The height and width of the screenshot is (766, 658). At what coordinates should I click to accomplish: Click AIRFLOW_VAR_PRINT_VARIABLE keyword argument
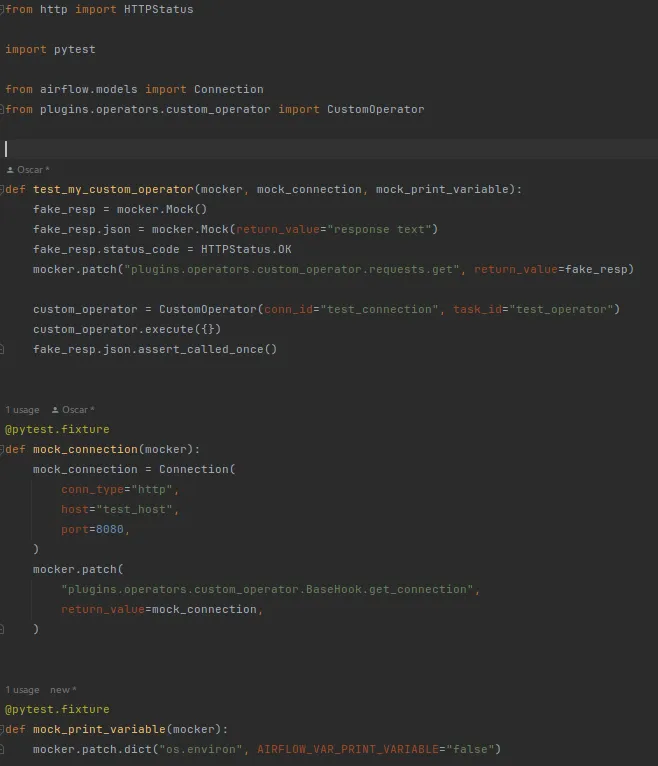point(348,749)
